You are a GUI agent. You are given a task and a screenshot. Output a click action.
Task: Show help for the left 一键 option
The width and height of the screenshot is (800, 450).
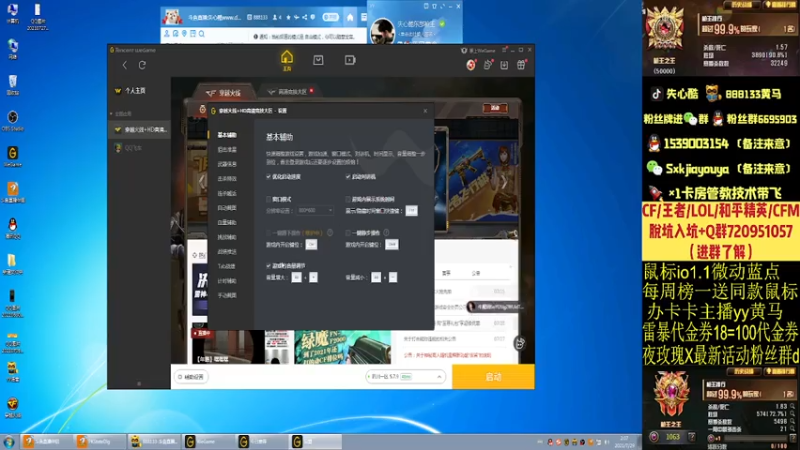[x=330, y=233]
